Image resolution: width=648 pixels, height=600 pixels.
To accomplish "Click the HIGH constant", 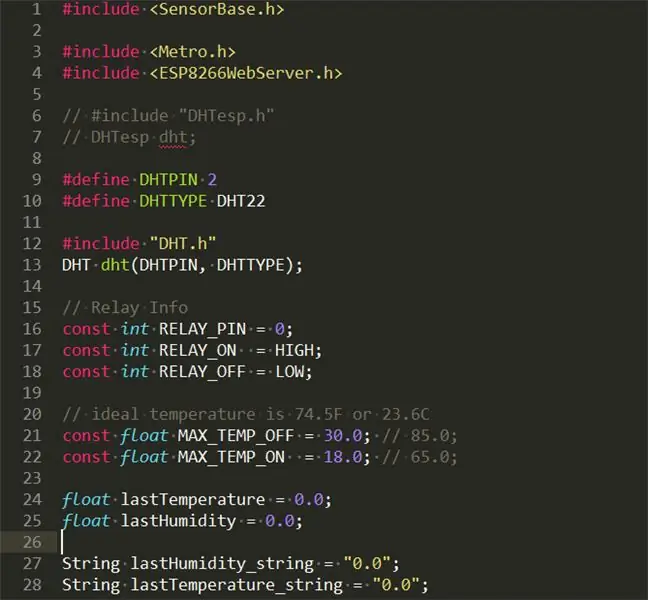I will [294, 350].
